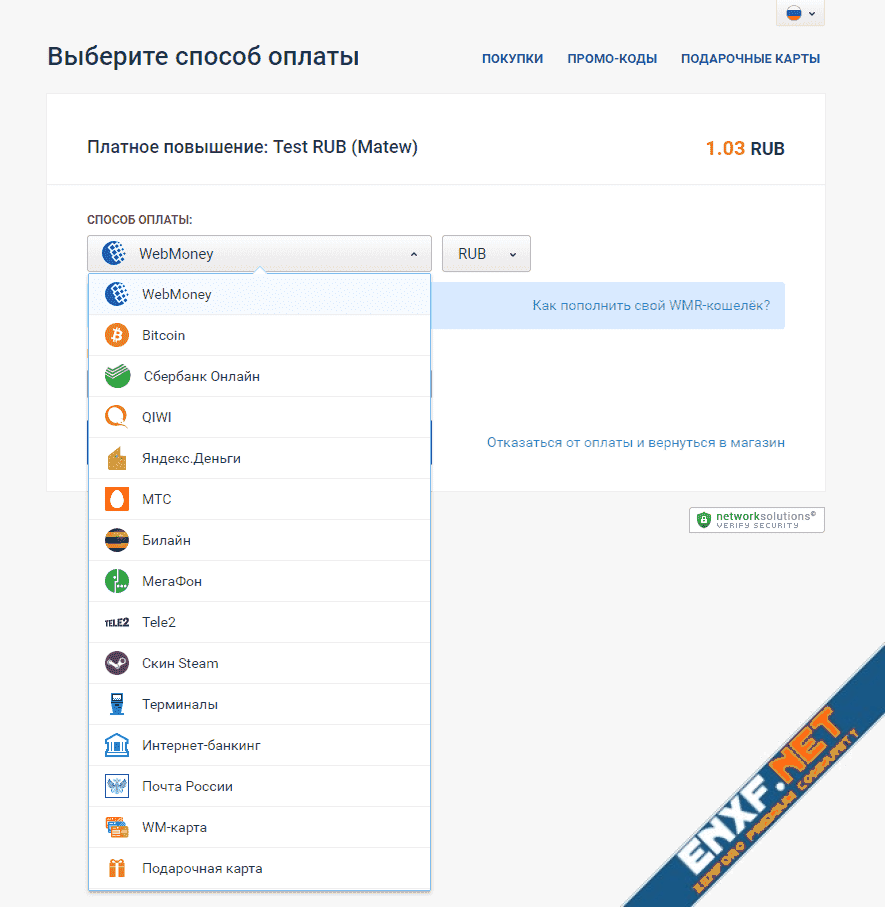Click the MTS red egg icon
Image resolution: width=885 pixels, height=907 pixels.
(117, 499)
